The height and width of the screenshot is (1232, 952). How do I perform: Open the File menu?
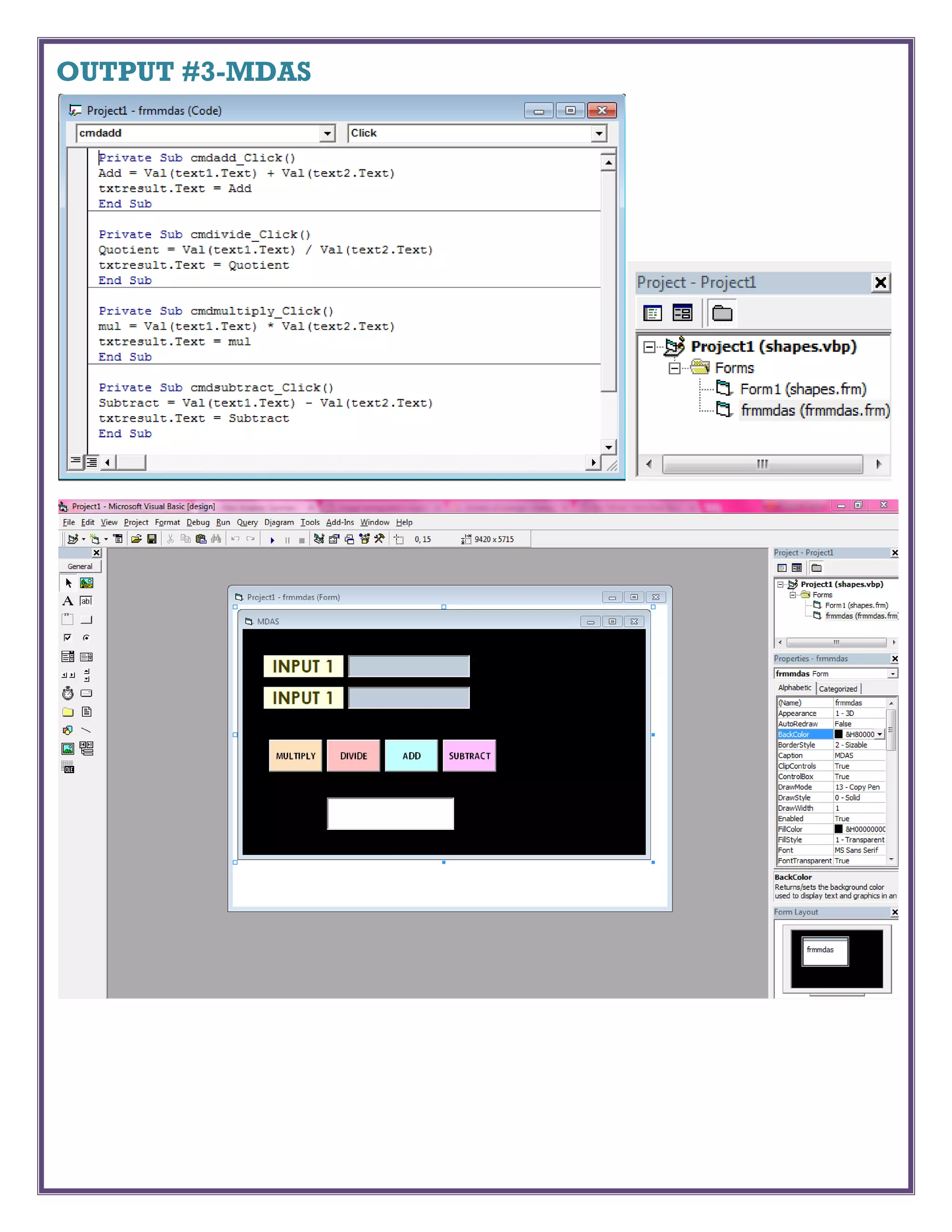(69, 523)
